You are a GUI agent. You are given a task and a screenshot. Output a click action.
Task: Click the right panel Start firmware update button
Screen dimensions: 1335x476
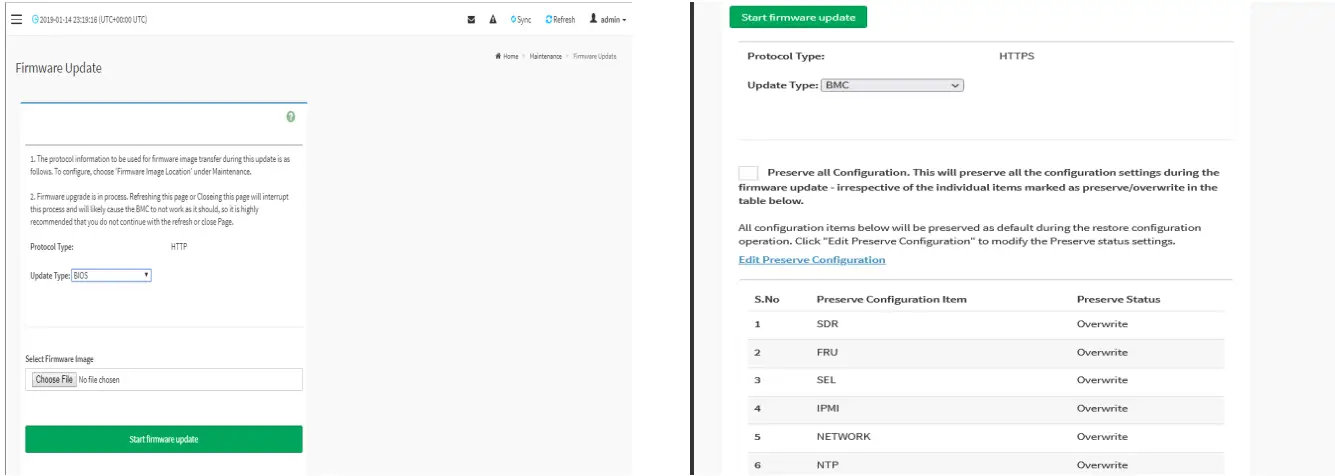(799, 18)
